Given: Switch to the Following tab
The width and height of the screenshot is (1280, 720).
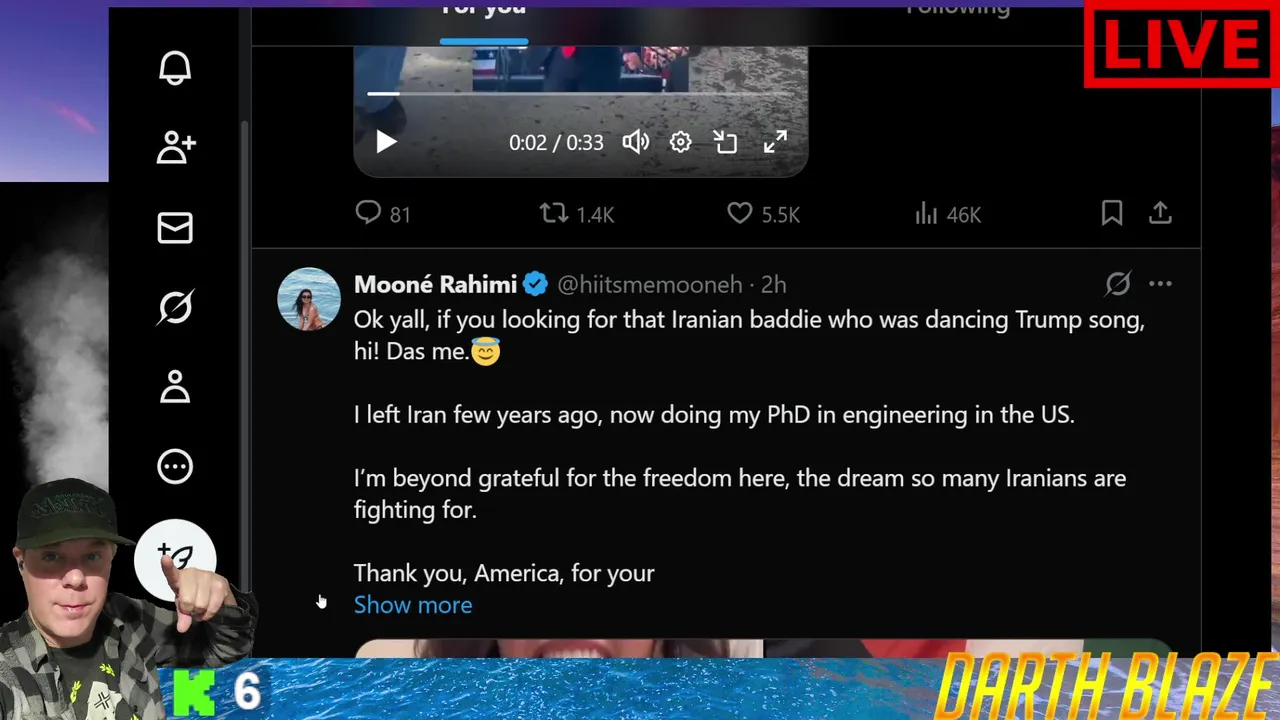Looking at the screenshot, I should tap(958, 8).
